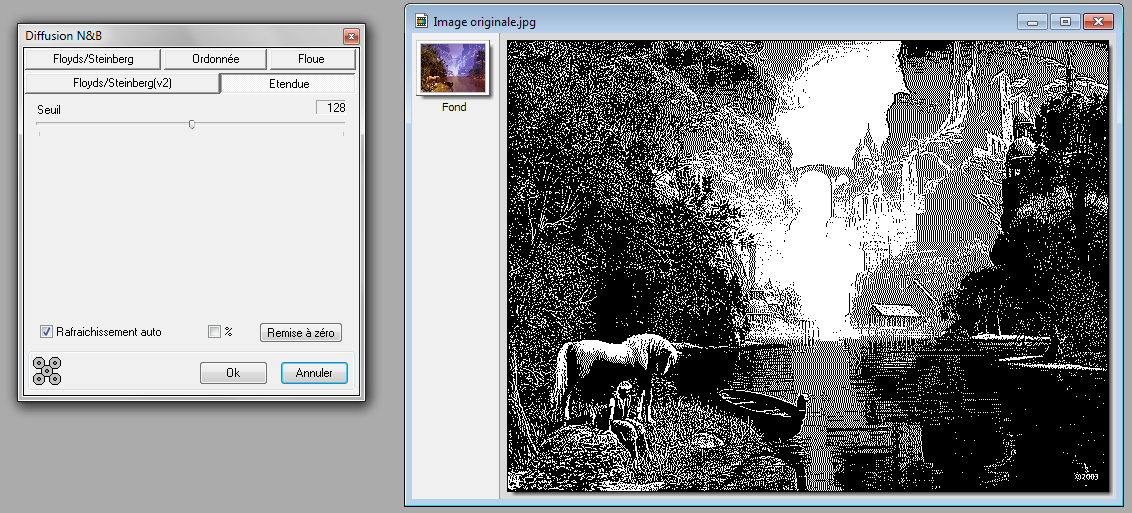Select the Fond layer thumbnail
1132x513 pixels.
click(453, 68)
